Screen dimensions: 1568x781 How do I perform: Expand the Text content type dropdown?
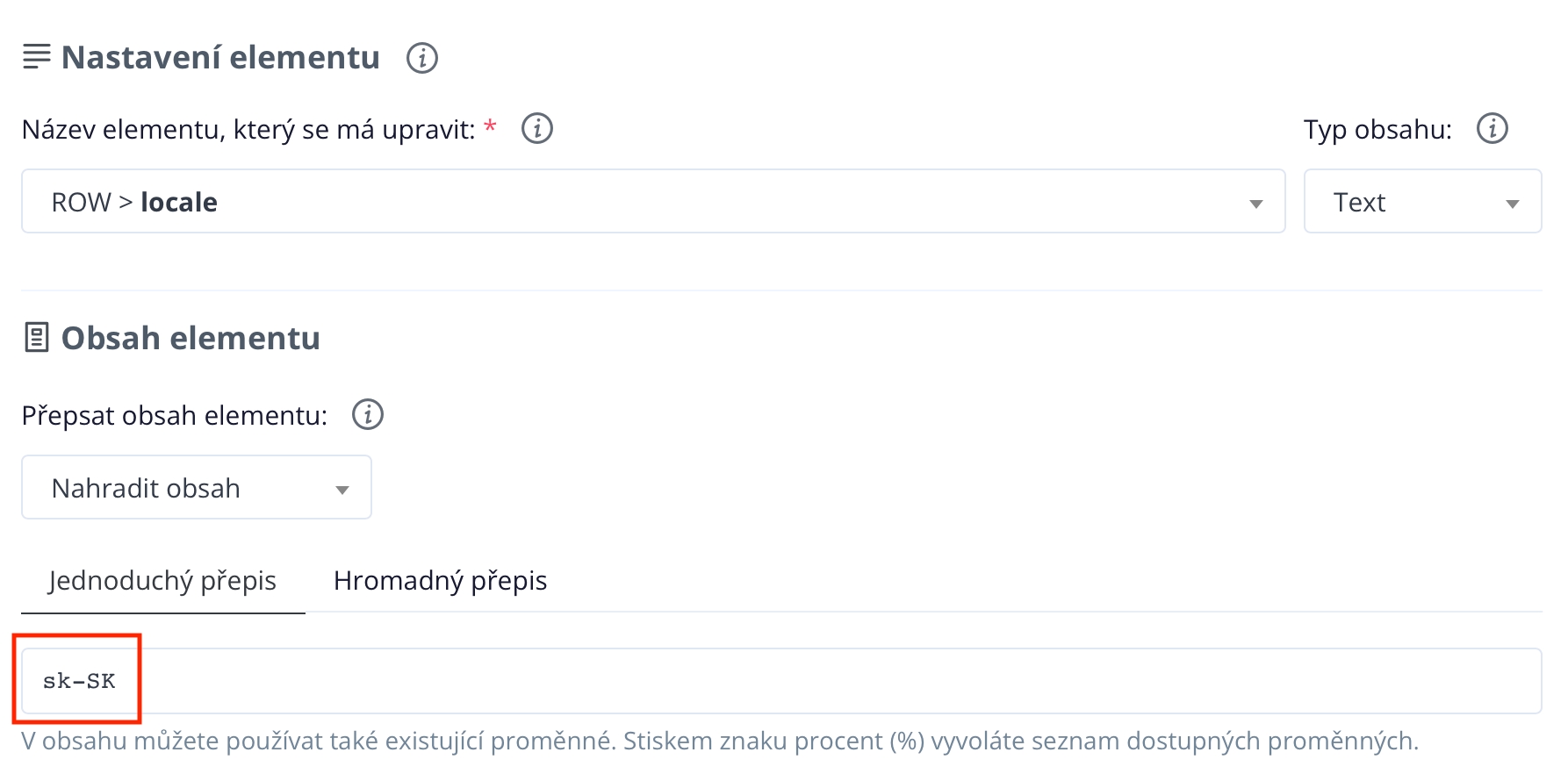tap(1422, 202)
